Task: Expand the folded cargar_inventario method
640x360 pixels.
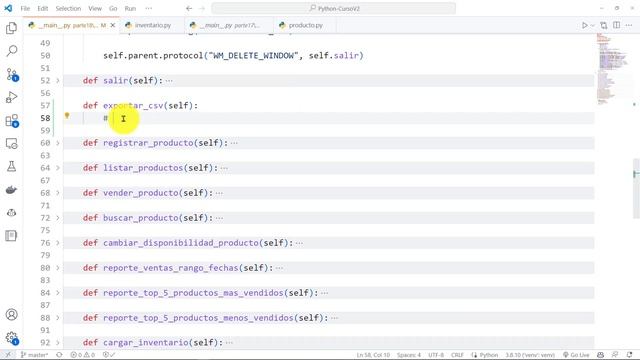Action: pyautogui.click(x=58, y=342)
